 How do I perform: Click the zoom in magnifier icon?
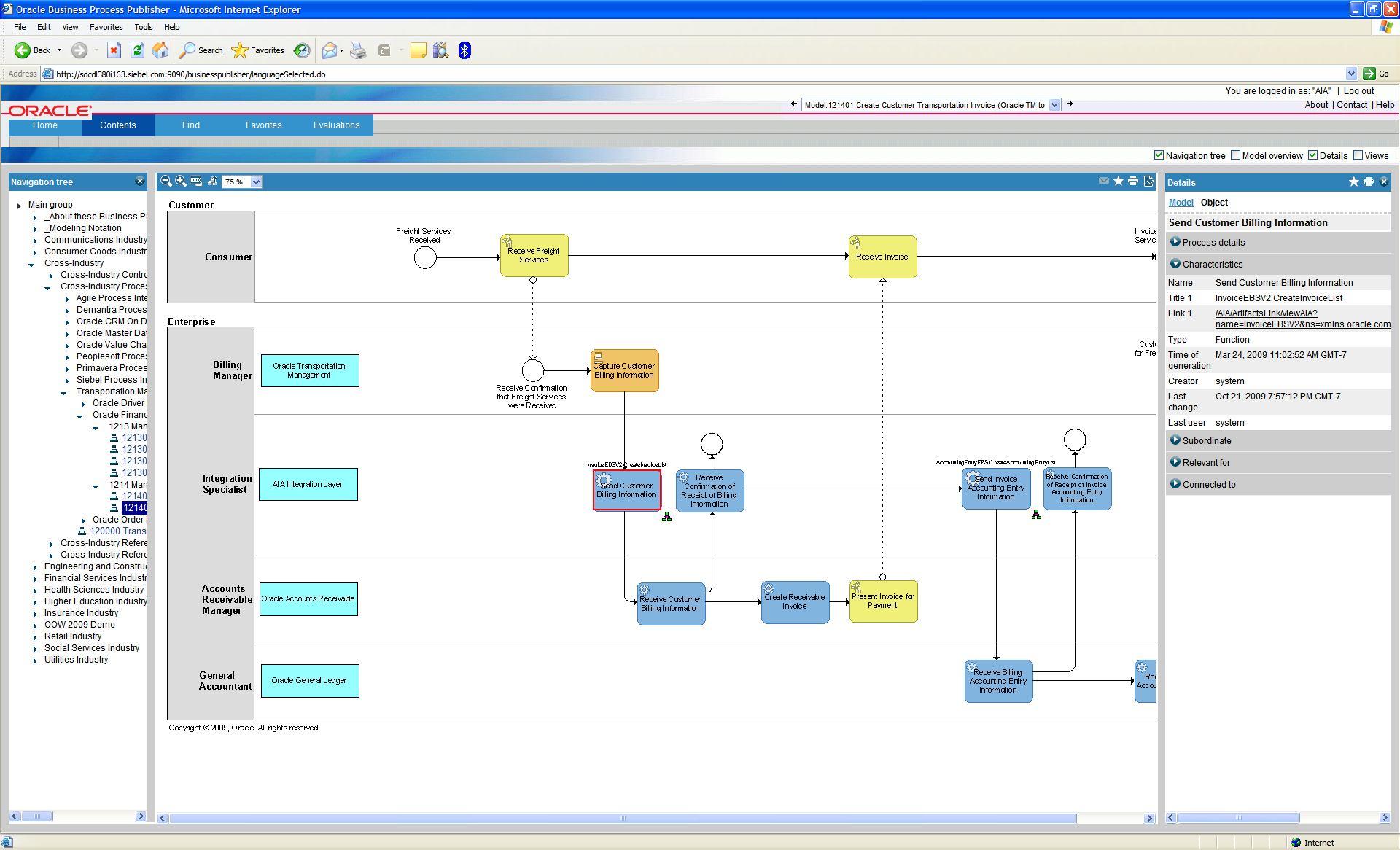tap(180, 182)
